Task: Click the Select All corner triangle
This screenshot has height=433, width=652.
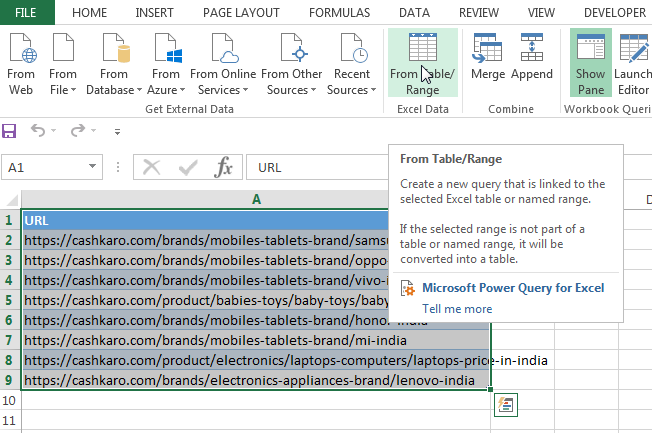Action: click(11, 199)
